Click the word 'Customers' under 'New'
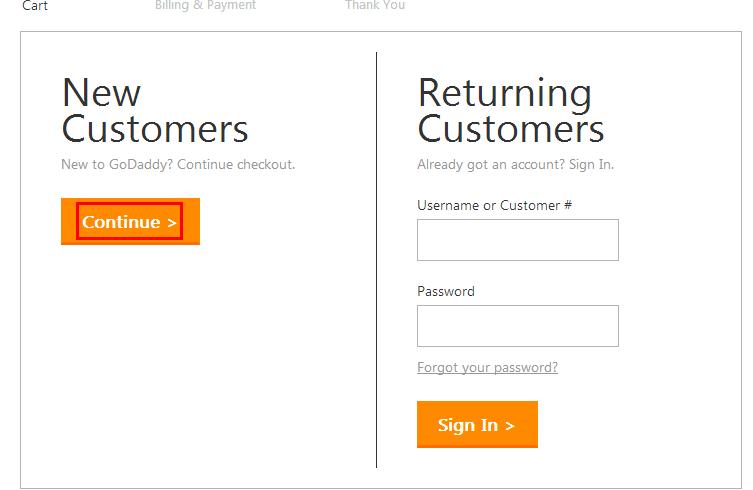 [x=154, y=129]
